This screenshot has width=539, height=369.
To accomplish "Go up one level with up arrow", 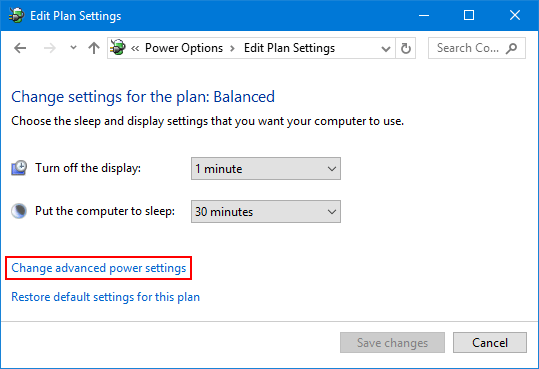I will pyautogui.click(x=94, y=48).
